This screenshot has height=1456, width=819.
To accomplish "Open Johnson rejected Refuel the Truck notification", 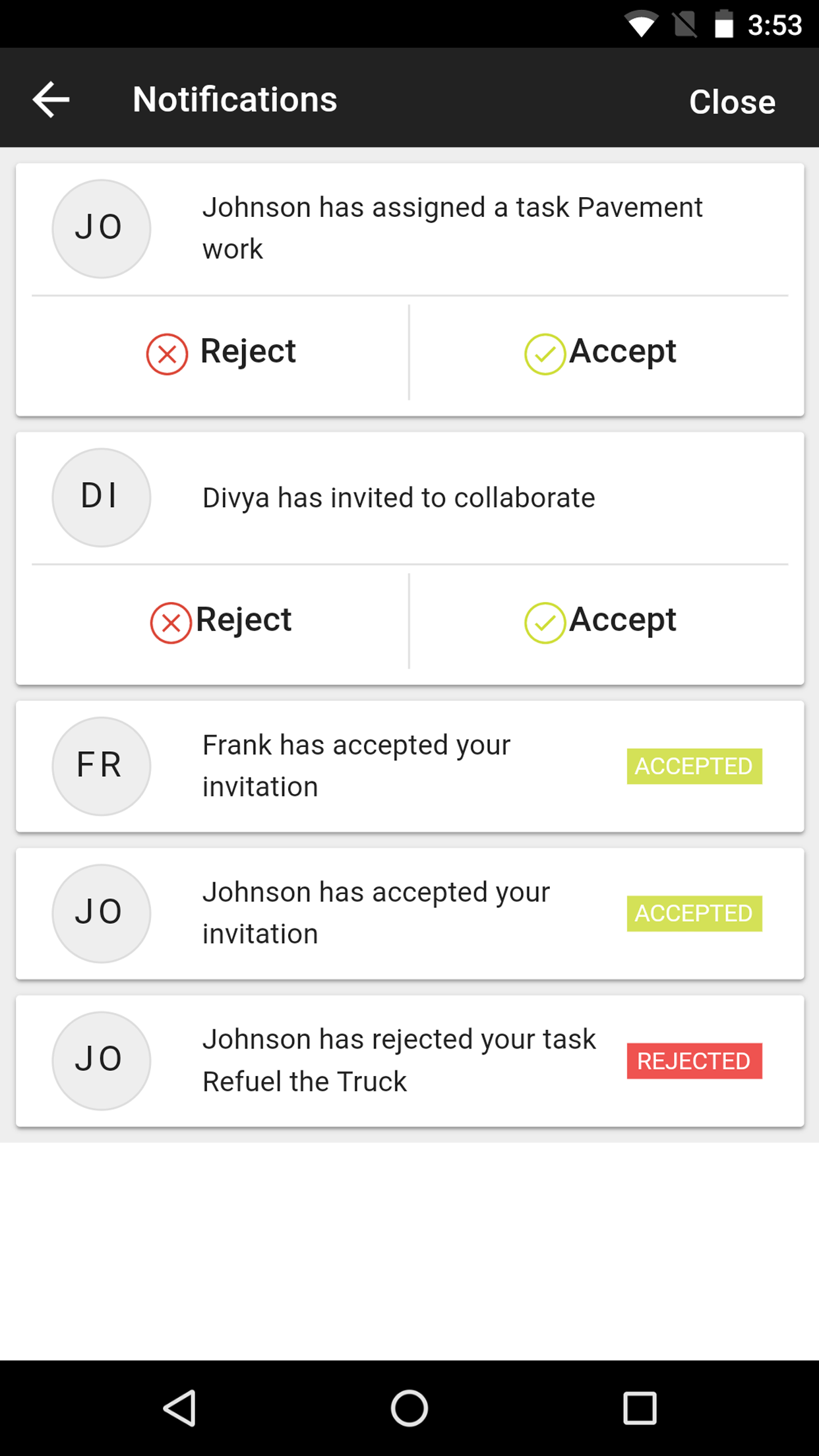I will [409, 1060].
